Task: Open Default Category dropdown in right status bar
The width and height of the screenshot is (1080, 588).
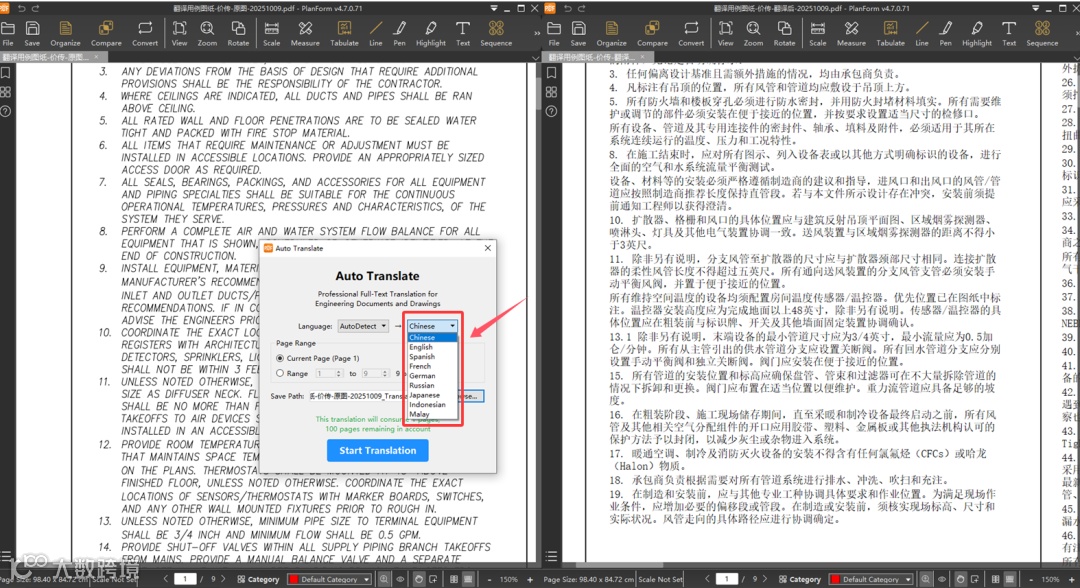Action: click(x=871, y=579)
